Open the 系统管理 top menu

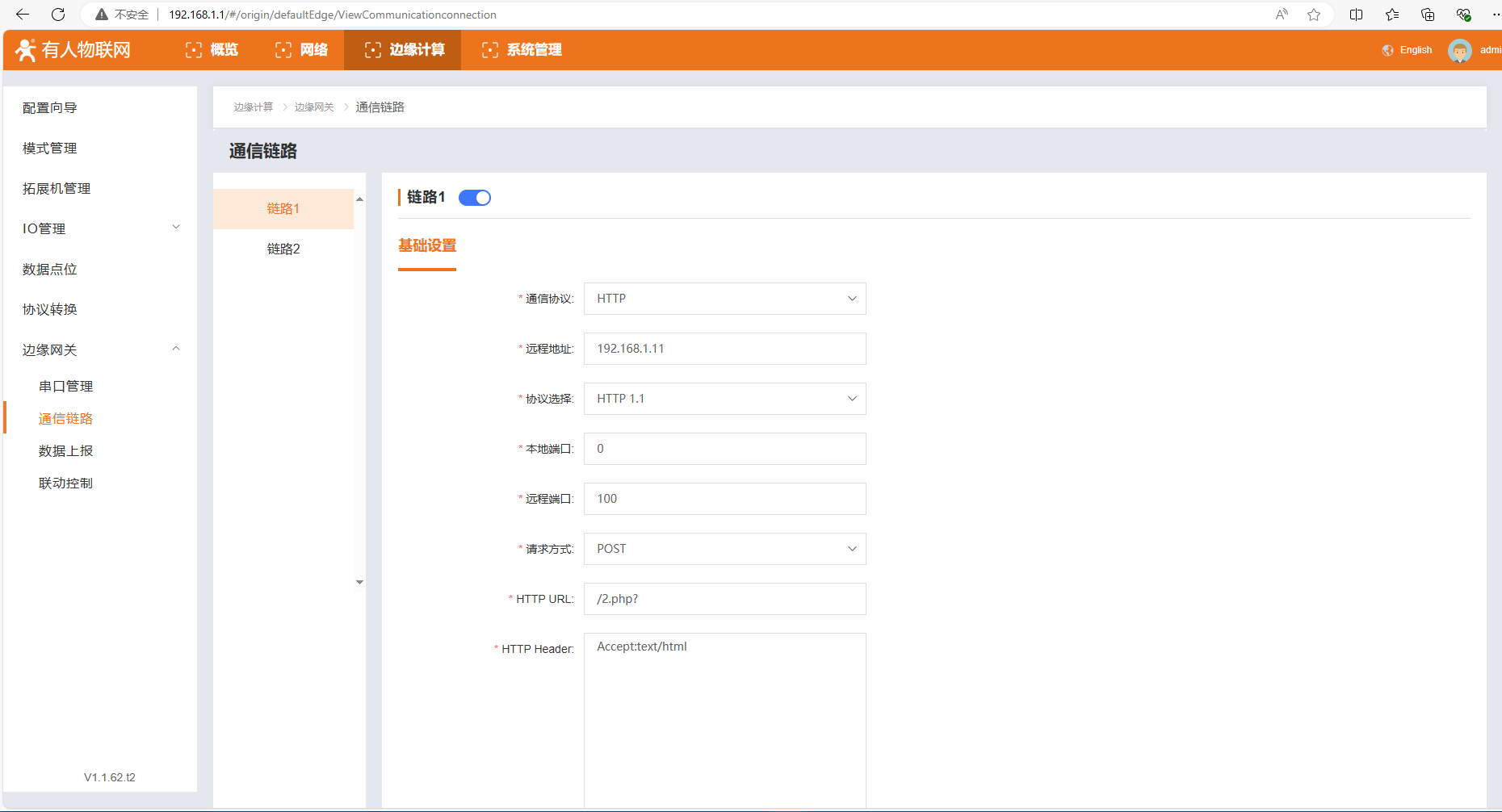click(522, 50)
